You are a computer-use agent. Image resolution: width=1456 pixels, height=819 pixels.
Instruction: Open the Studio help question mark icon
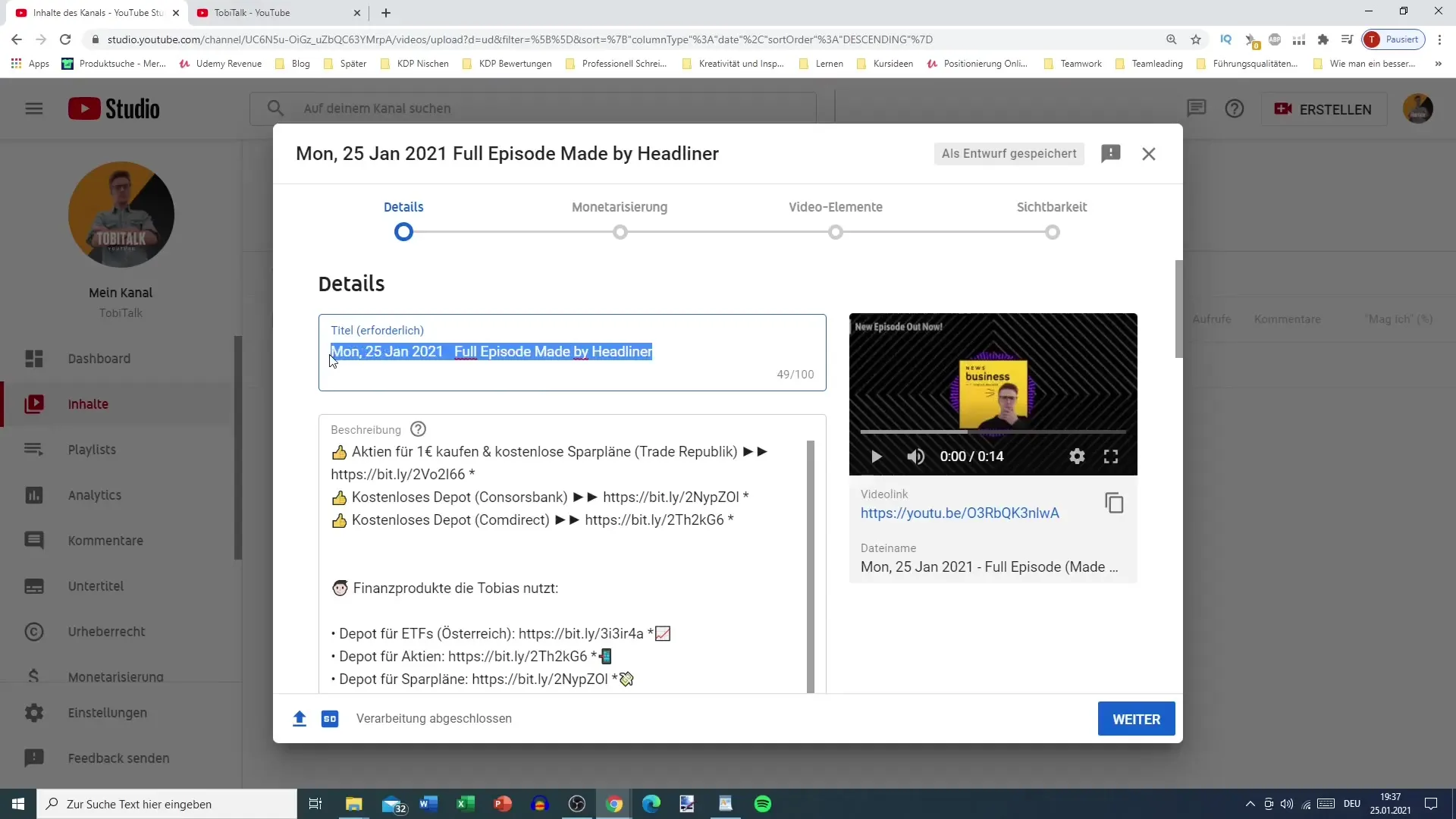pyautogui.click(x=1235, y=108)
